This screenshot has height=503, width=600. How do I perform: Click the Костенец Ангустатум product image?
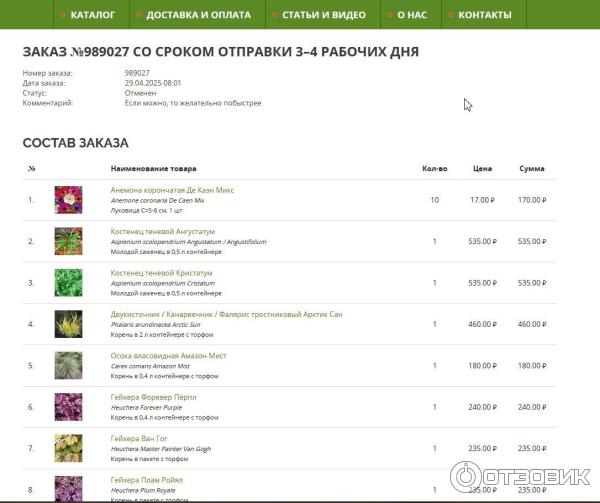click(68, 241)
